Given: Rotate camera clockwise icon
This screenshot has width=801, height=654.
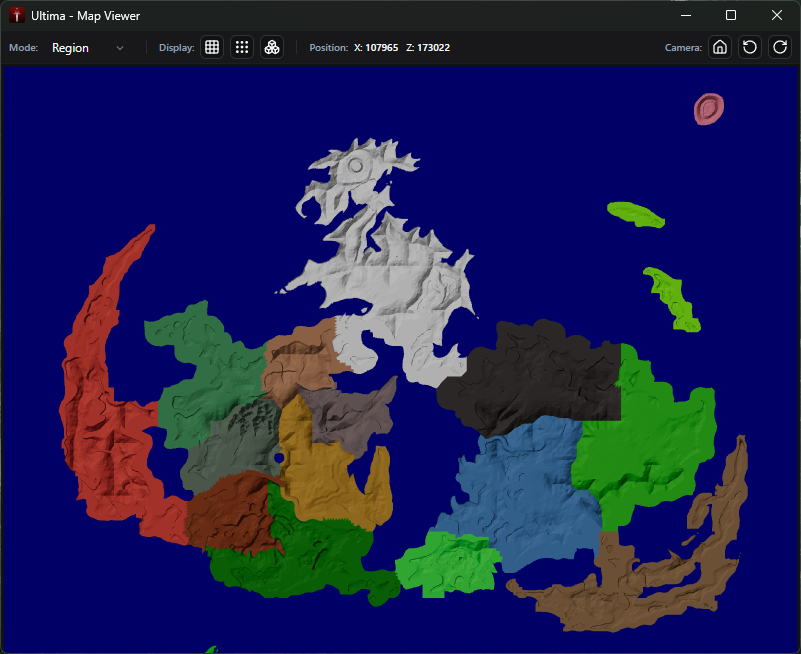Looking at the screenshot, I should click(780, 48).
